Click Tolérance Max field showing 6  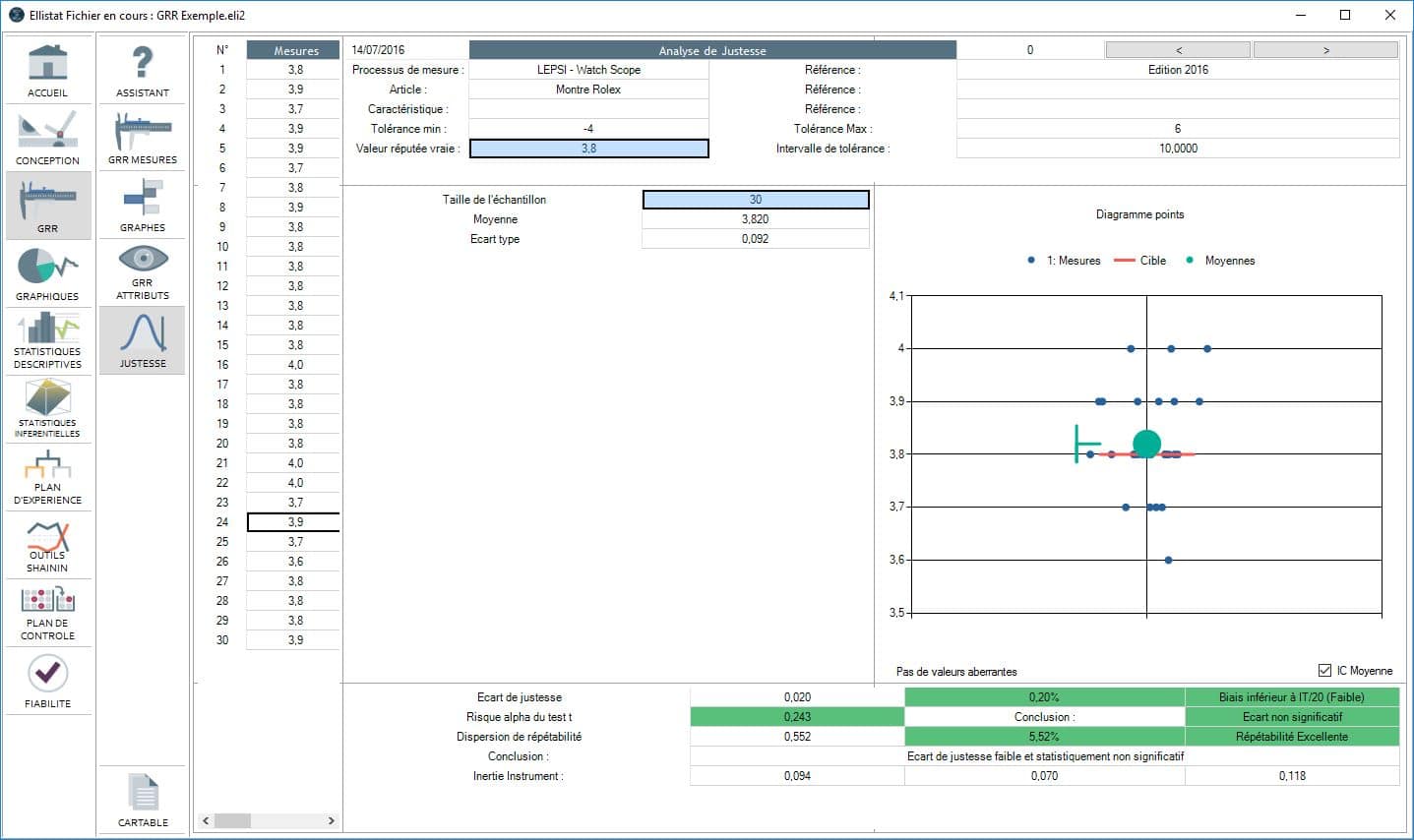tap(1178, 129)
